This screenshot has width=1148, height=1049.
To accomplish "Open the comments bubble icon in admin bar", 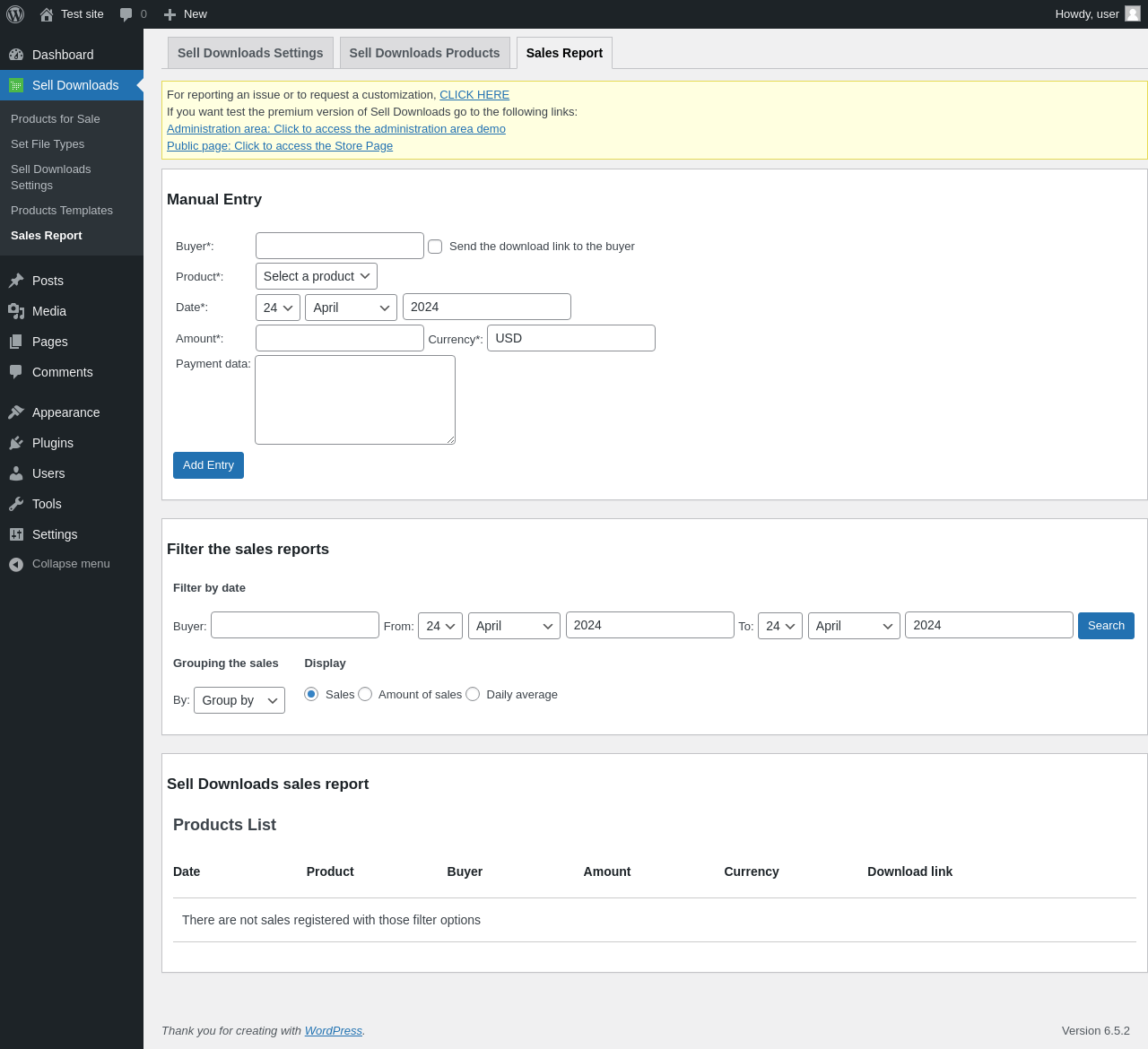I will click(x=126, y=14).
